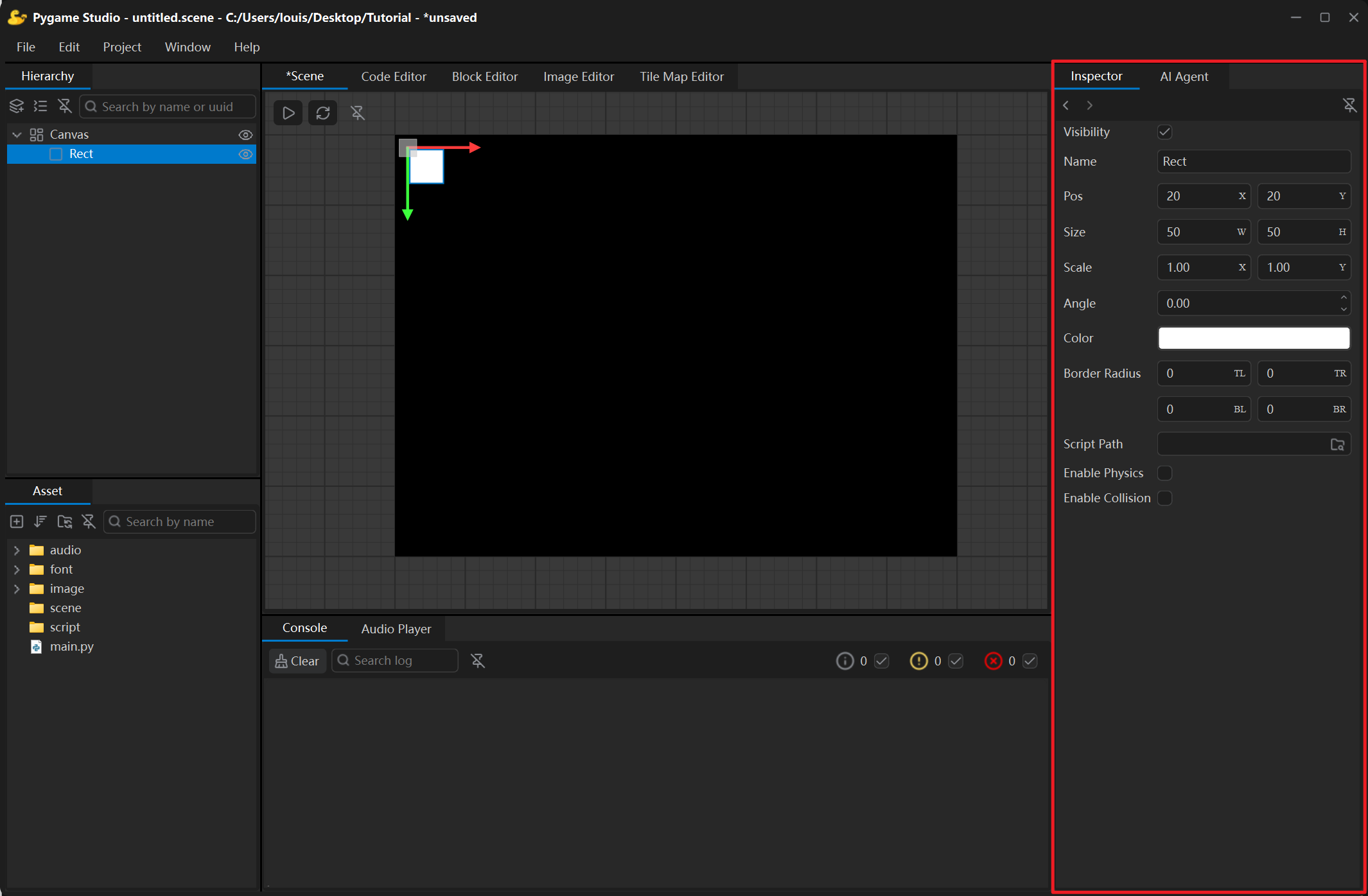
Task: Enable the Enable Collision checkbox
Action: 1165,498
